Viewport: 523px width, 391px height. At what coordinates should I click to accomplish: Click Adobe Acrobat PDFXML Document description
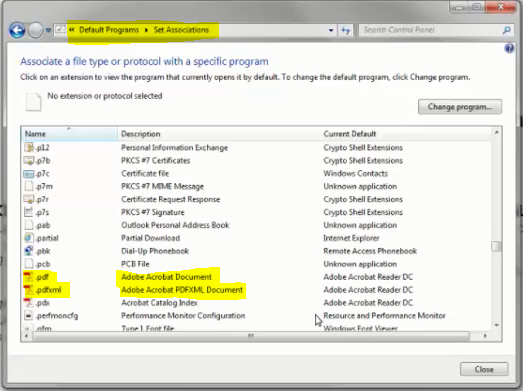click(x=182, y=290)
